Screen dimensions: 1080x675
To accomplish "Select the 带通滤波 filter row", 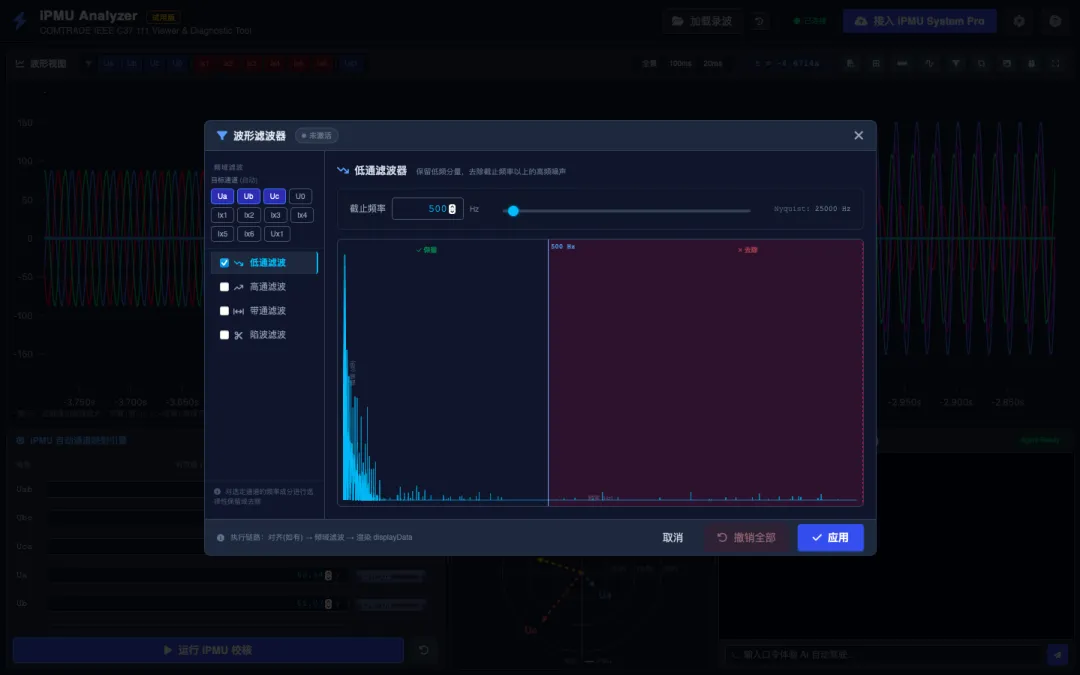I will point(264,311).
